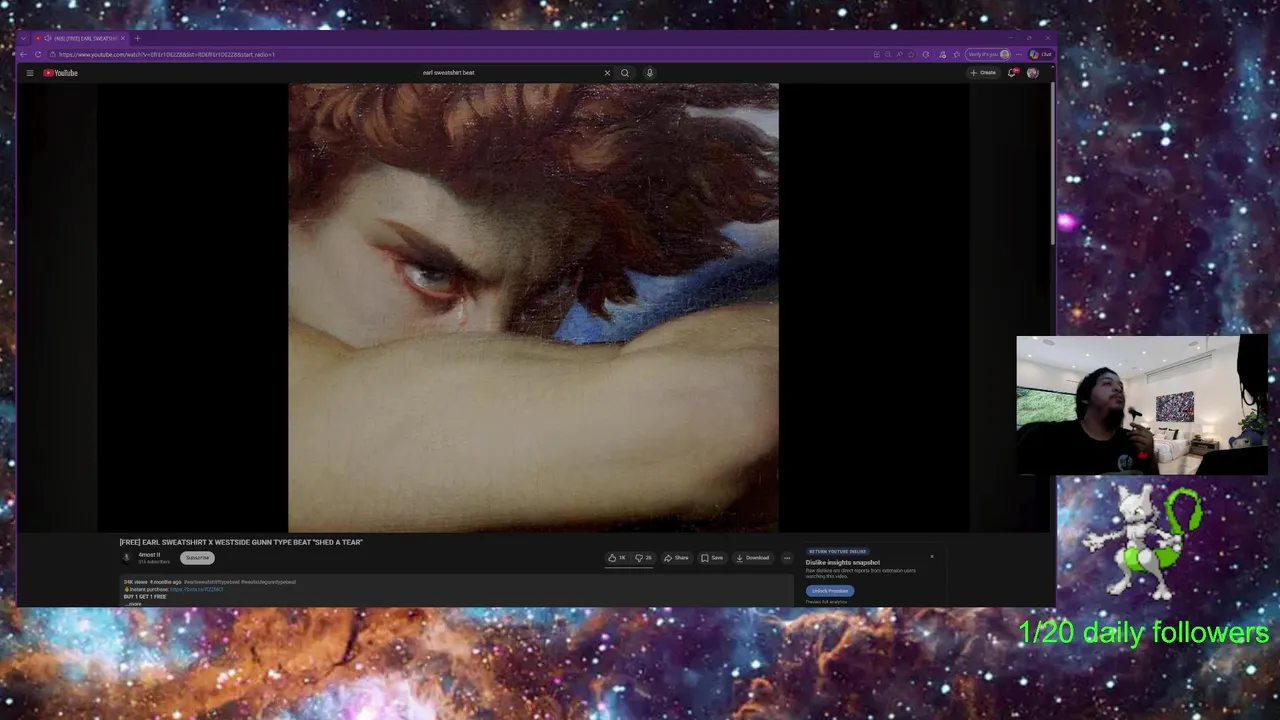Image resolution: width=1280 pixels, height=720 pixels.
Task: Open a new browser tab with plus
Action: pyautogui.click(x=137, y=38)
